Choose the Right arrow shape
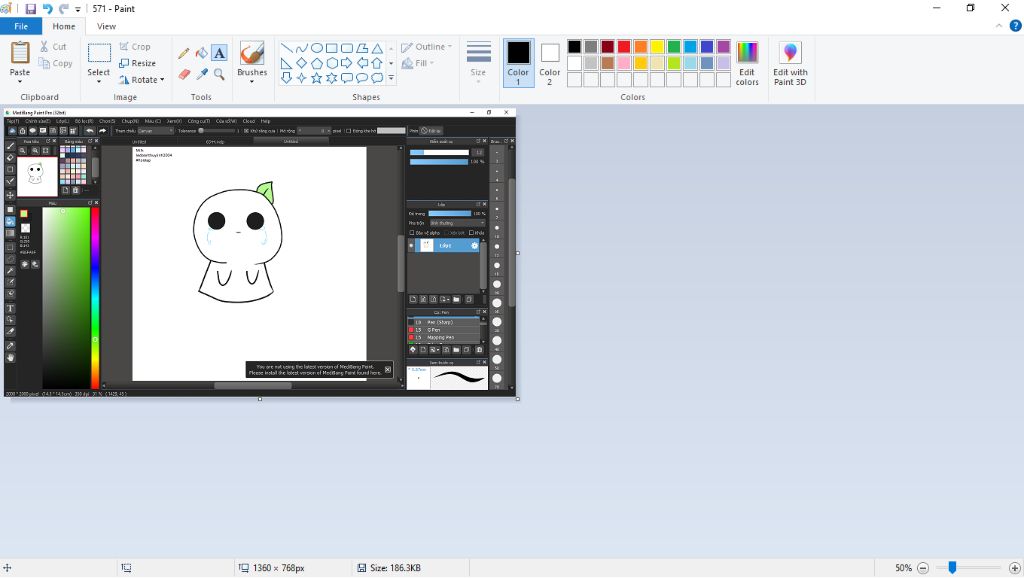This screenshot has height=578, width=1024. (x=347, y=63)
